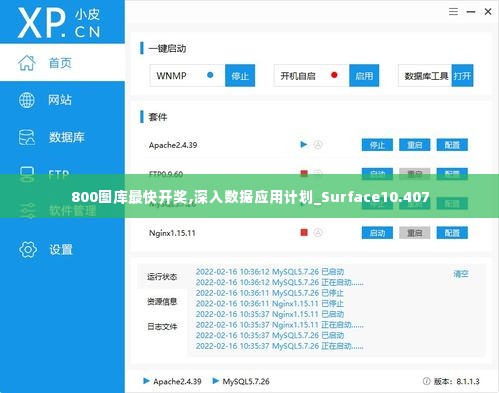The width and height of the screenshot is (499, 393).
Task: Click the 版本: 8.1.1.3 text
Action: (456, 381)
